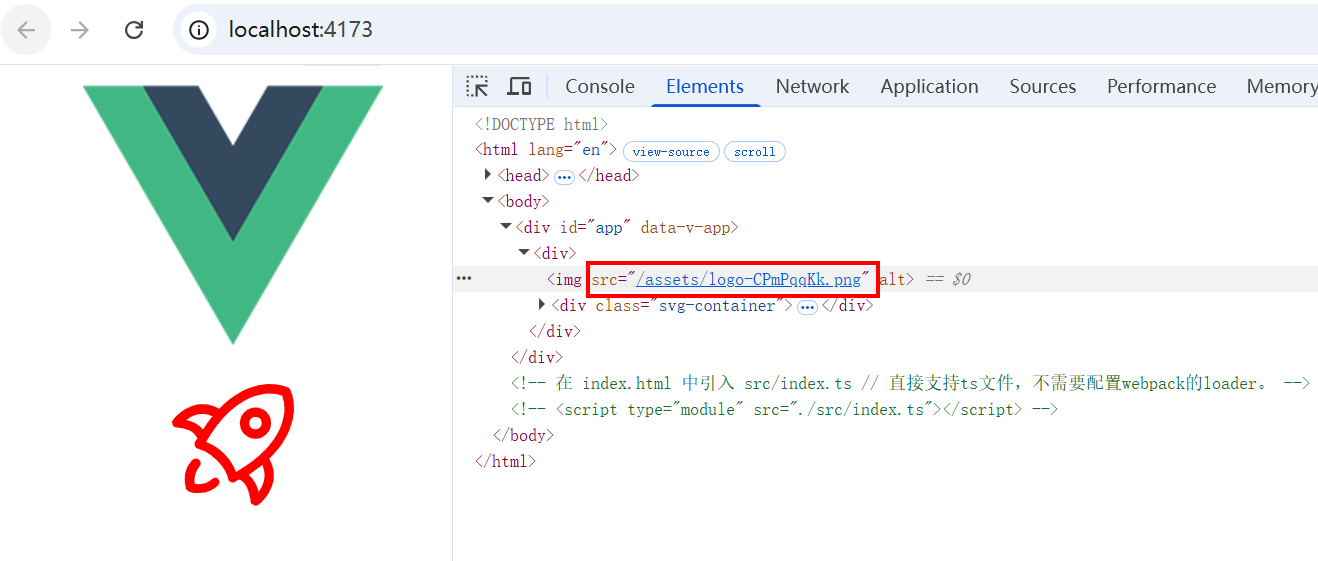Screen dimensions: 1318x561
Task: Open the row actions three-dot icon
Action: (464, 279)
